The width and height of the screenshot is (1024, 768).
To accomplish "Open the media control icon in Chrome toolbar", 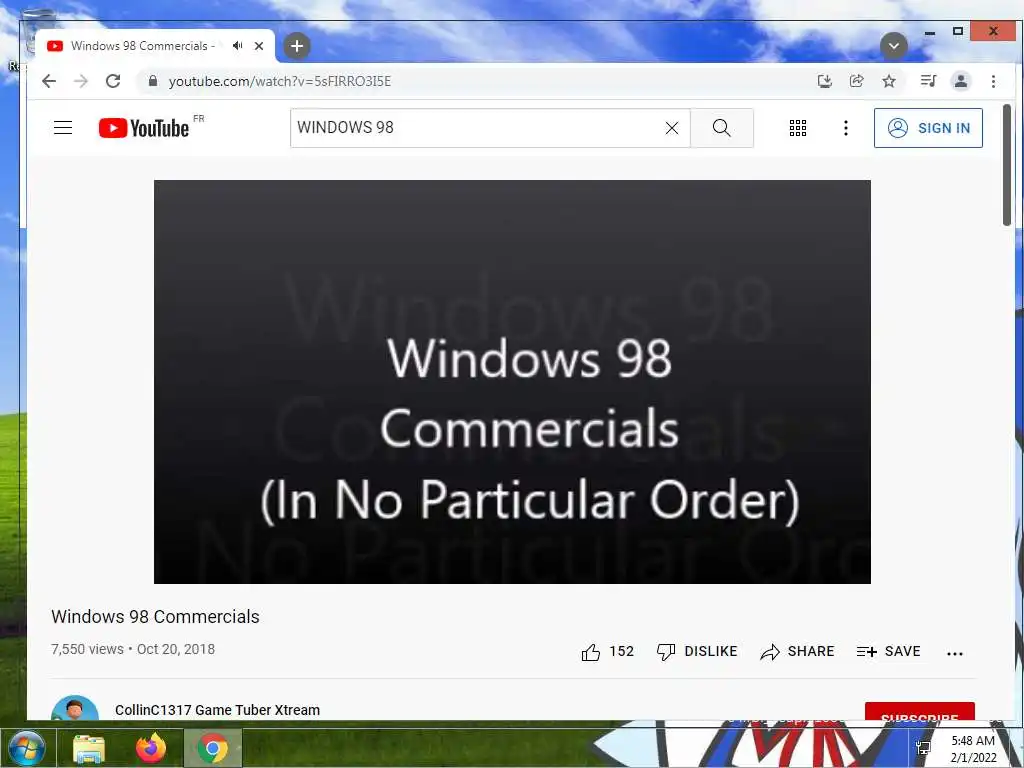I will (929, 81).
